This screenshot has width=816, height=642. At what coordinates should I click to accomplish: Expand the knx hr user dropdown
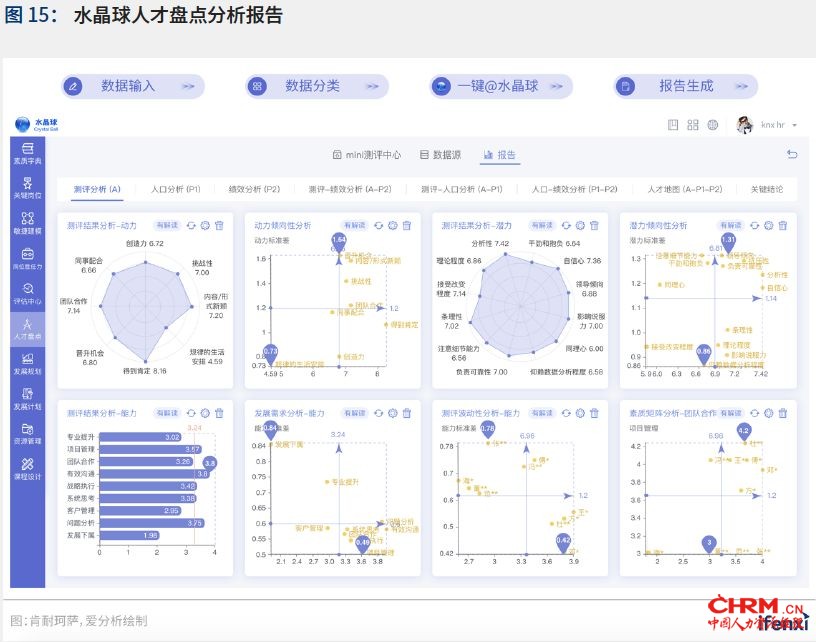pyautogui.click(x=795, y=125)
